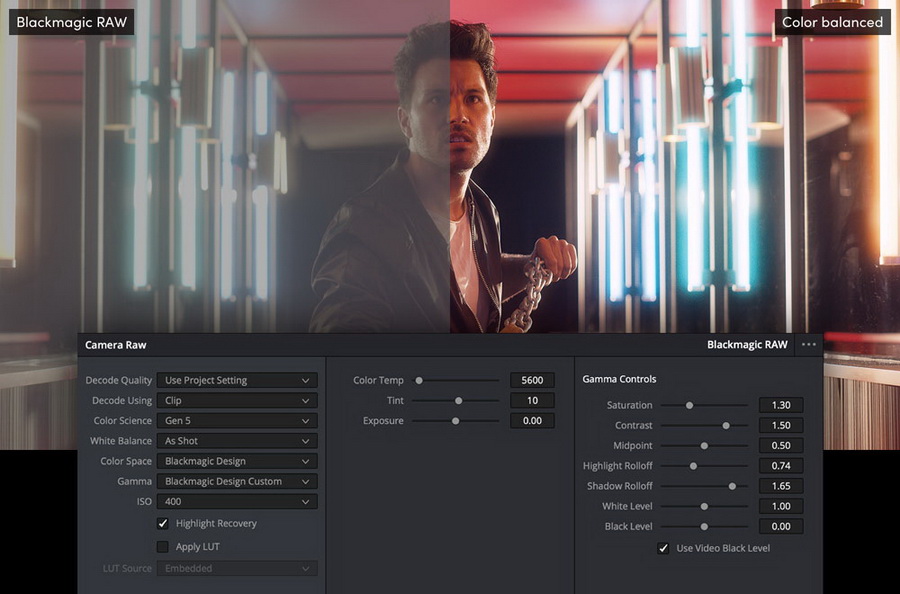900x594 pixels.
Task: Enable the Highlight Recovery checkbox
Action: (163, 524)
